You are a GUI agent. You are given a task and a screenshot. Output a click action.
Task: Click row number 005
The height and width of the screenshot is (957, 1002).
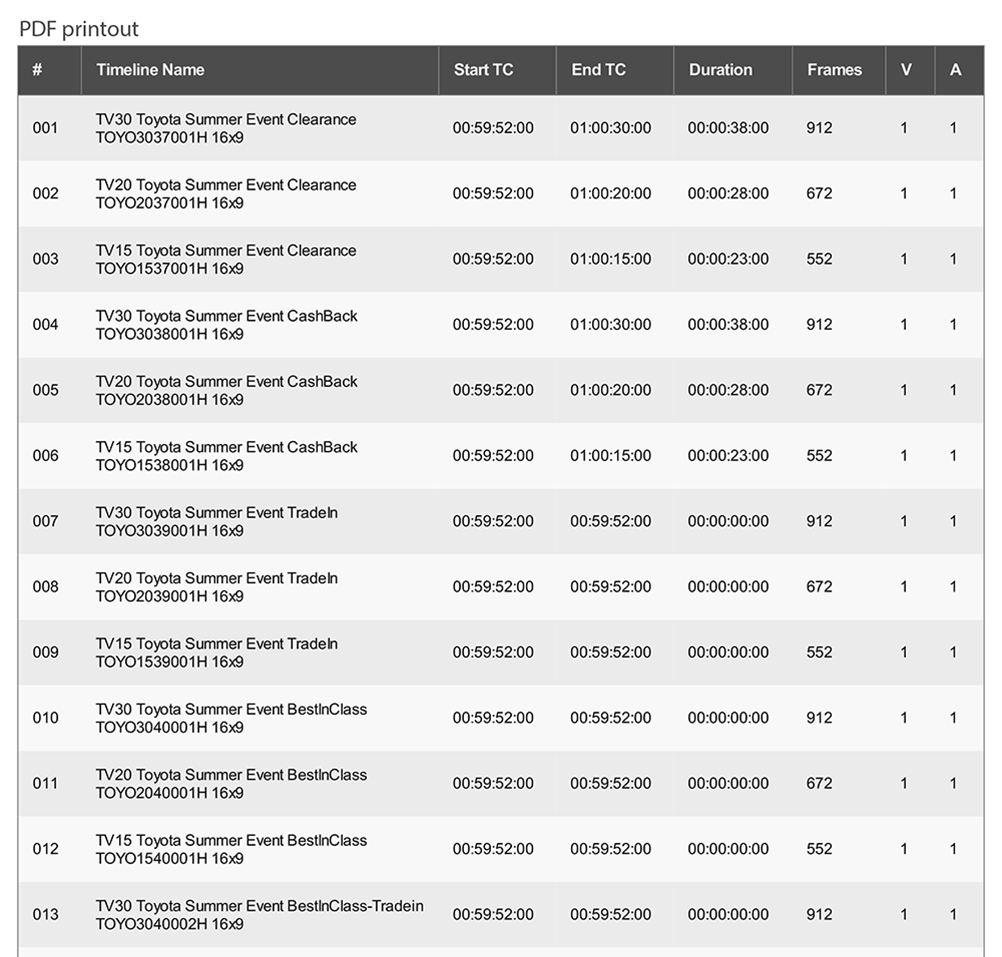point(45,390)
